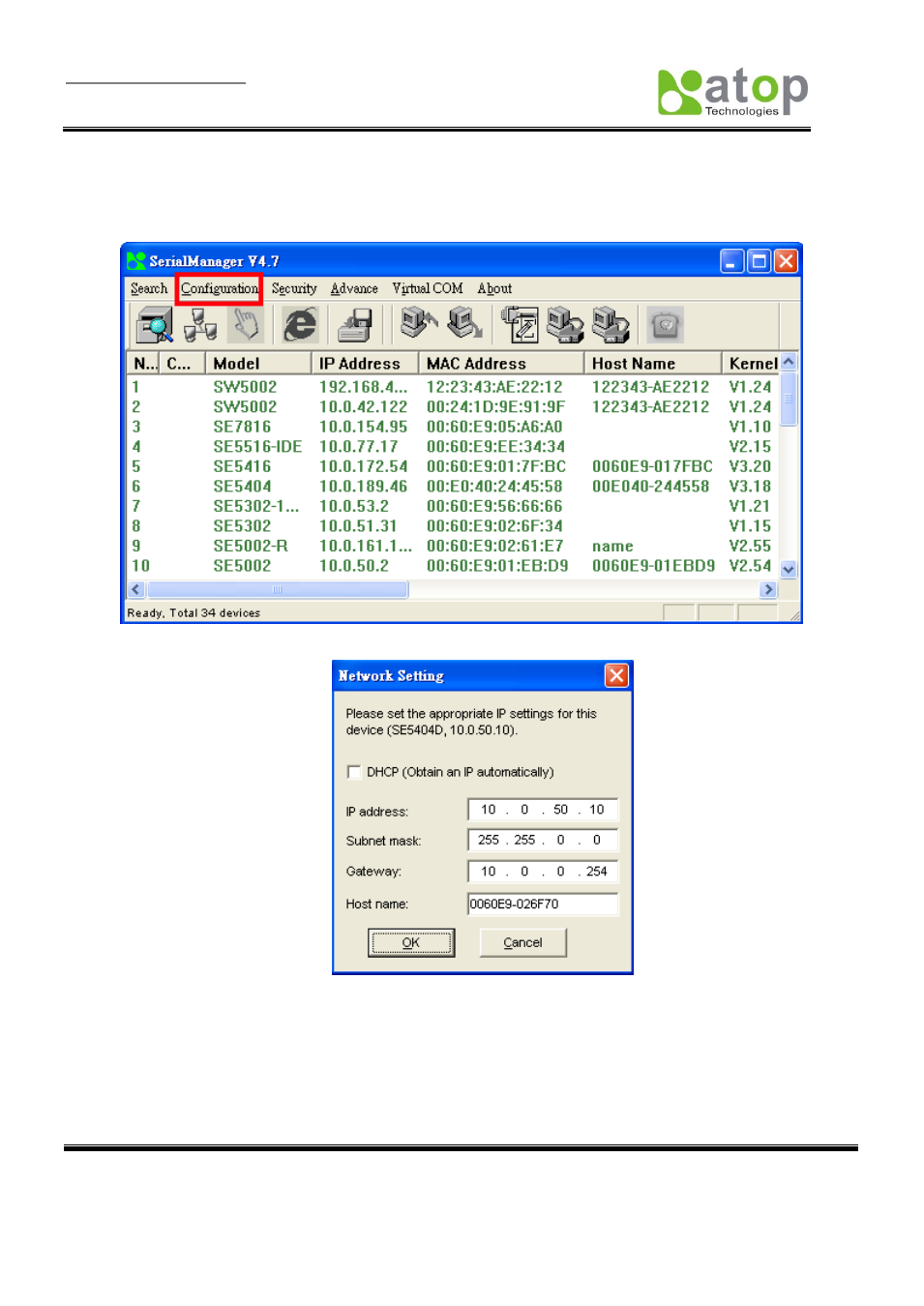This screenshot has height=1306, width=924.
Task: Click the horizontal scrollbar right arrow
Action: 769,589
